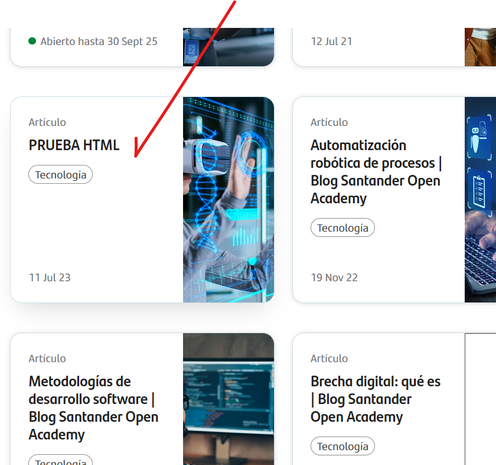Click Artículo label above Brecha digital

(x=329, y=358)
